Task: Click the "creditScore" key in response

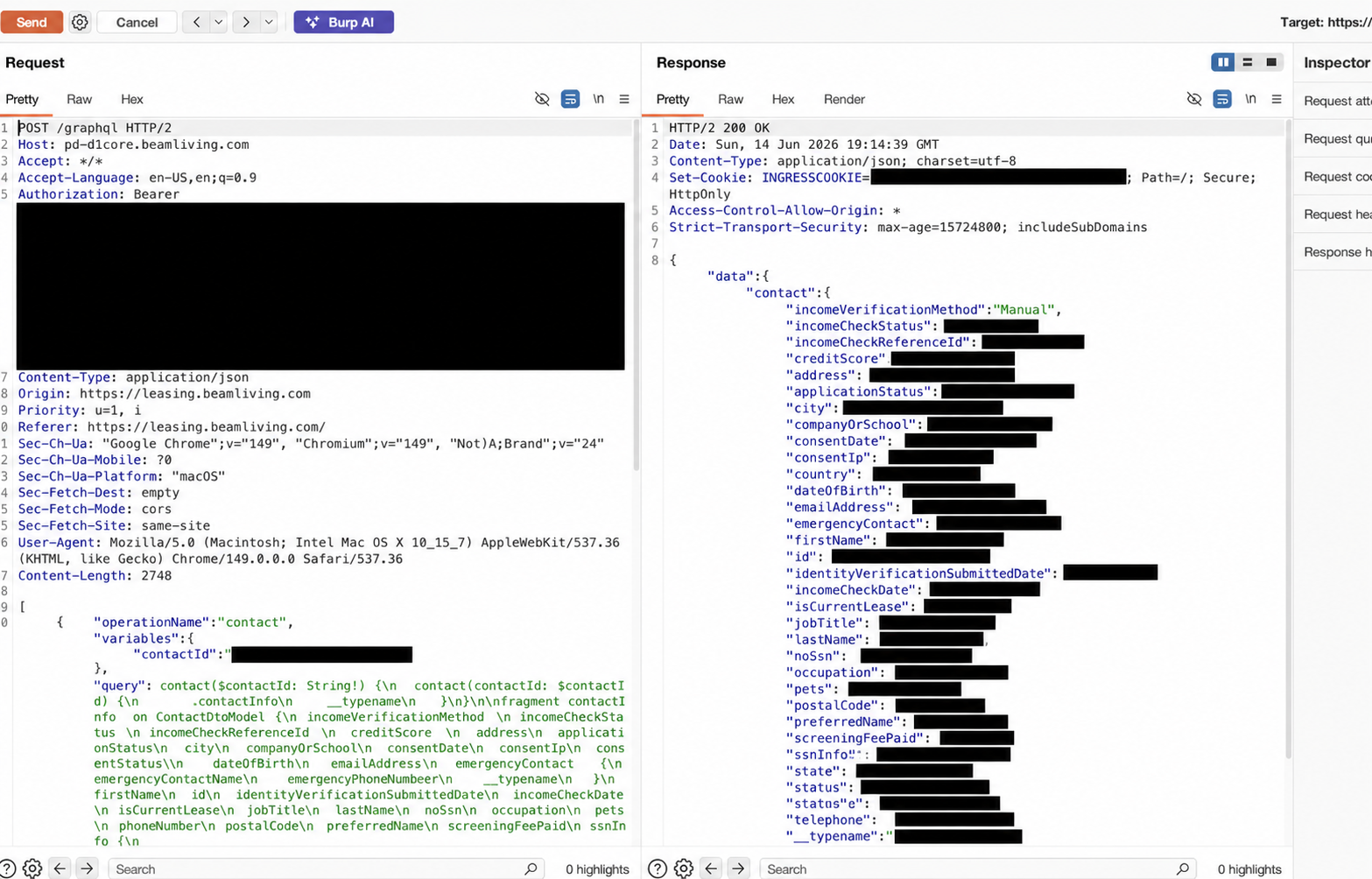Action: click(835, 359)
